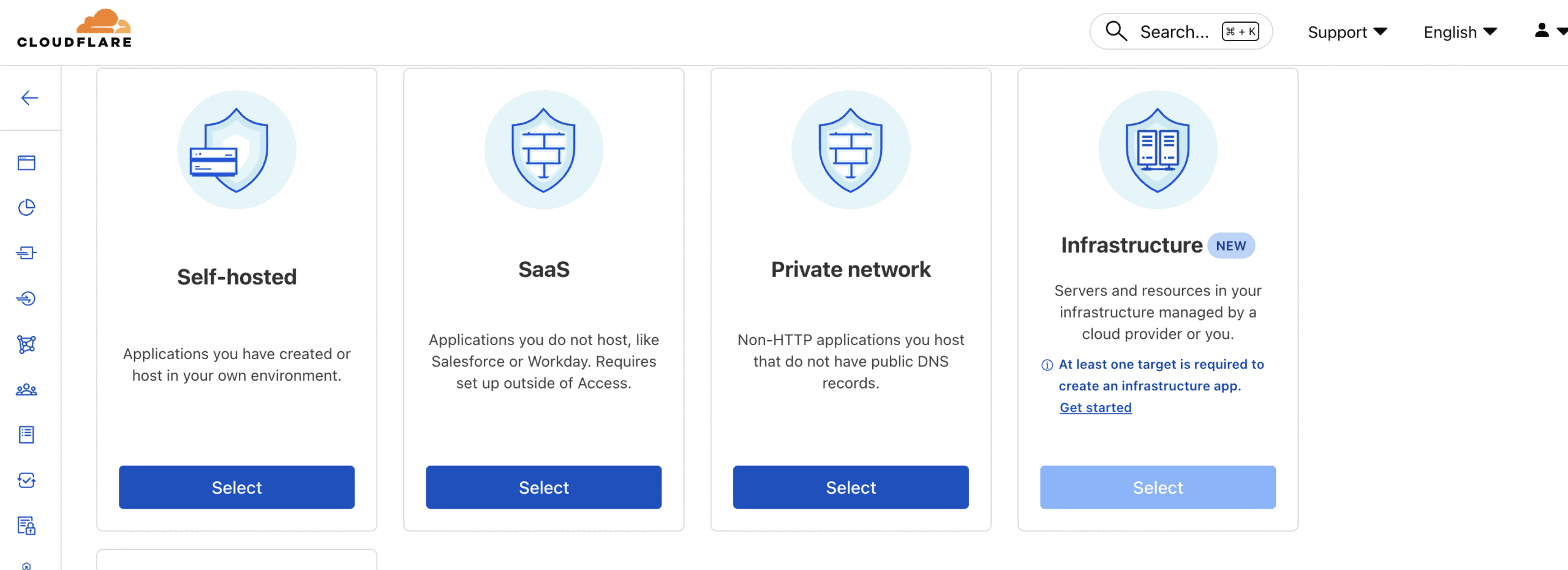Open the Support dropdown
1568x570 pixels.
point(1347,32)
